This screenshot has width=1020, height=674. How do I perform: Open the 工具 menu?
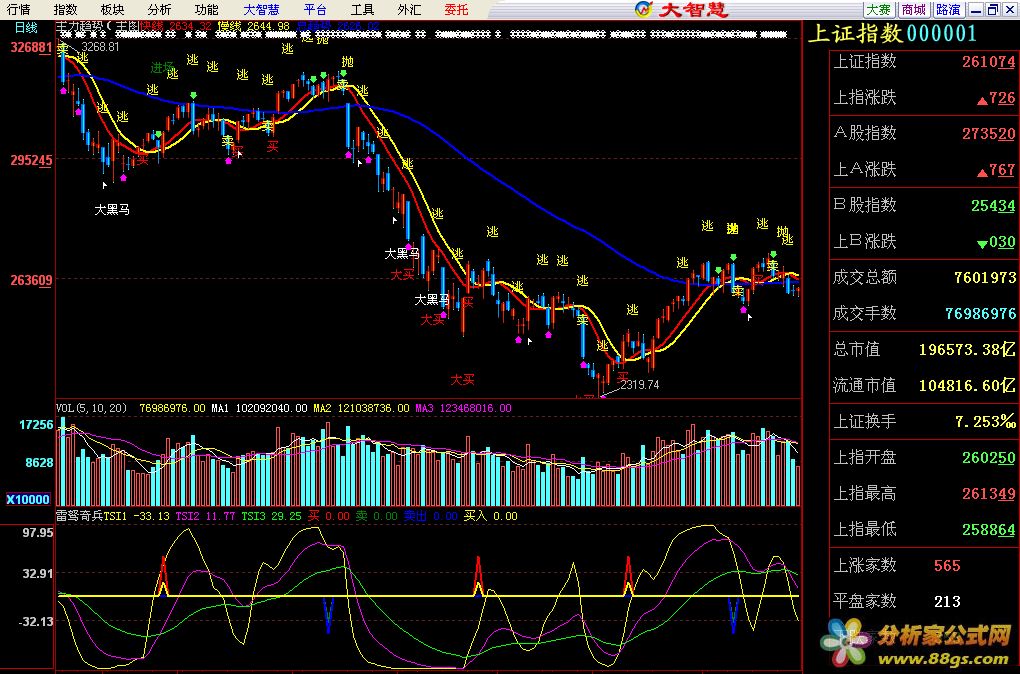click(x=362, y=10)
